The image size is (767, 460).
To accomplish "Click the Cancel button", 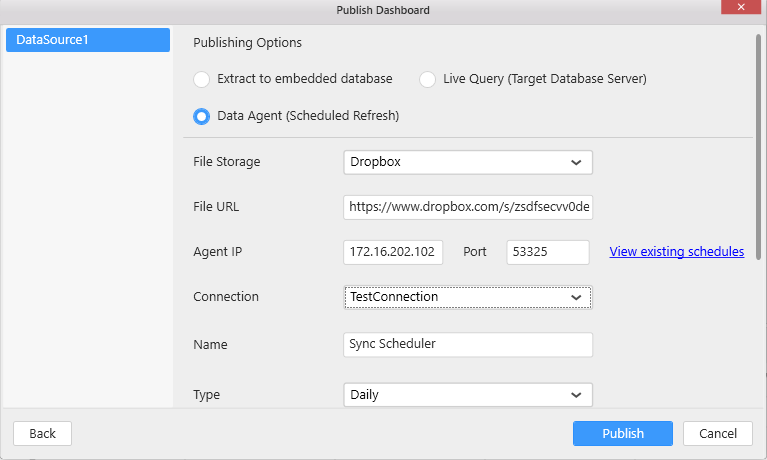I will (x=717, y=434).
